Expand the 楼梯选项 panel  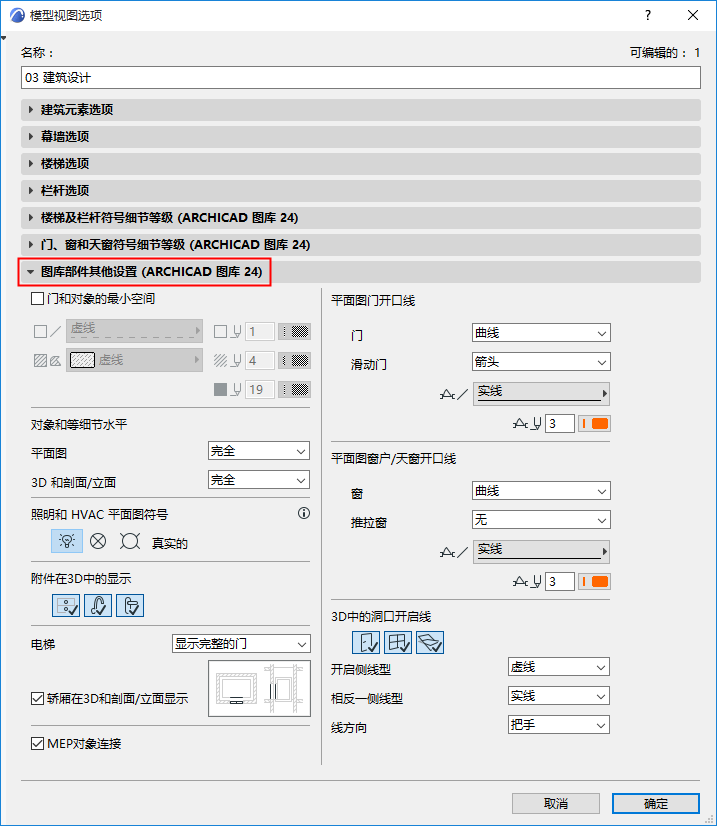(x=361, y=163)
